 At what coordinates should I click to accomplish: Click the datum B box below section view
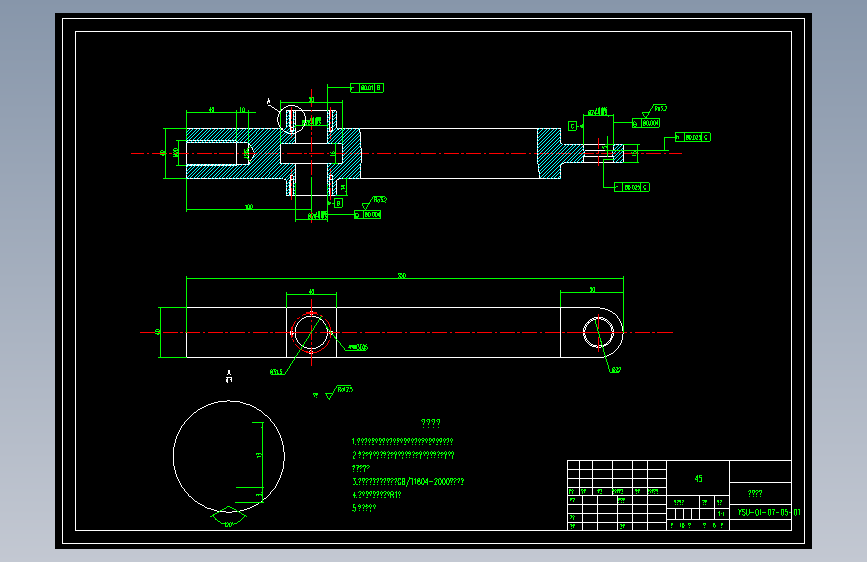[338, 204]
